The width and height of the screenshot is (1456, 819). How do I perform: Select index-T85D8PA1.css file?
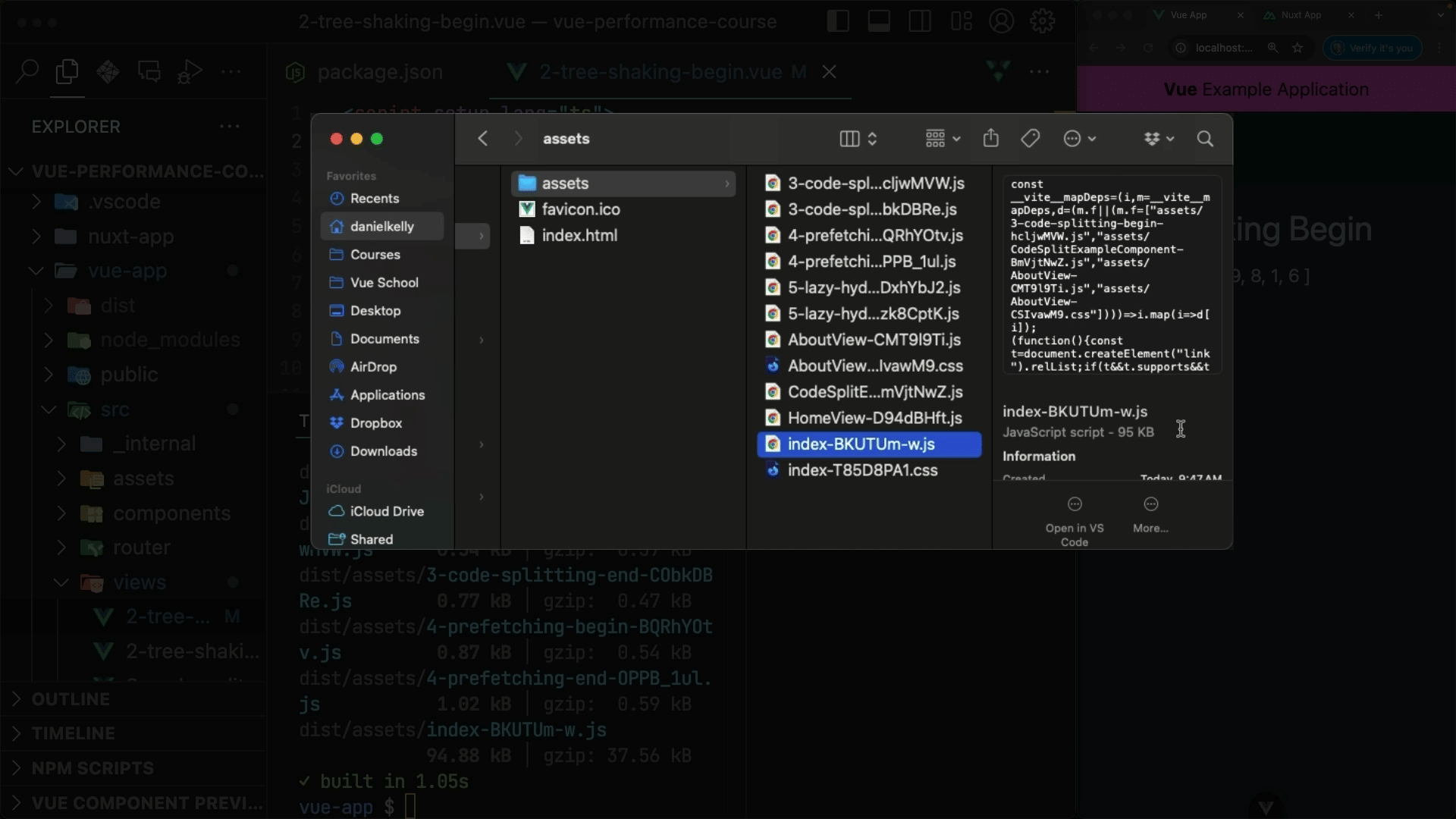(x=869, y=470)
